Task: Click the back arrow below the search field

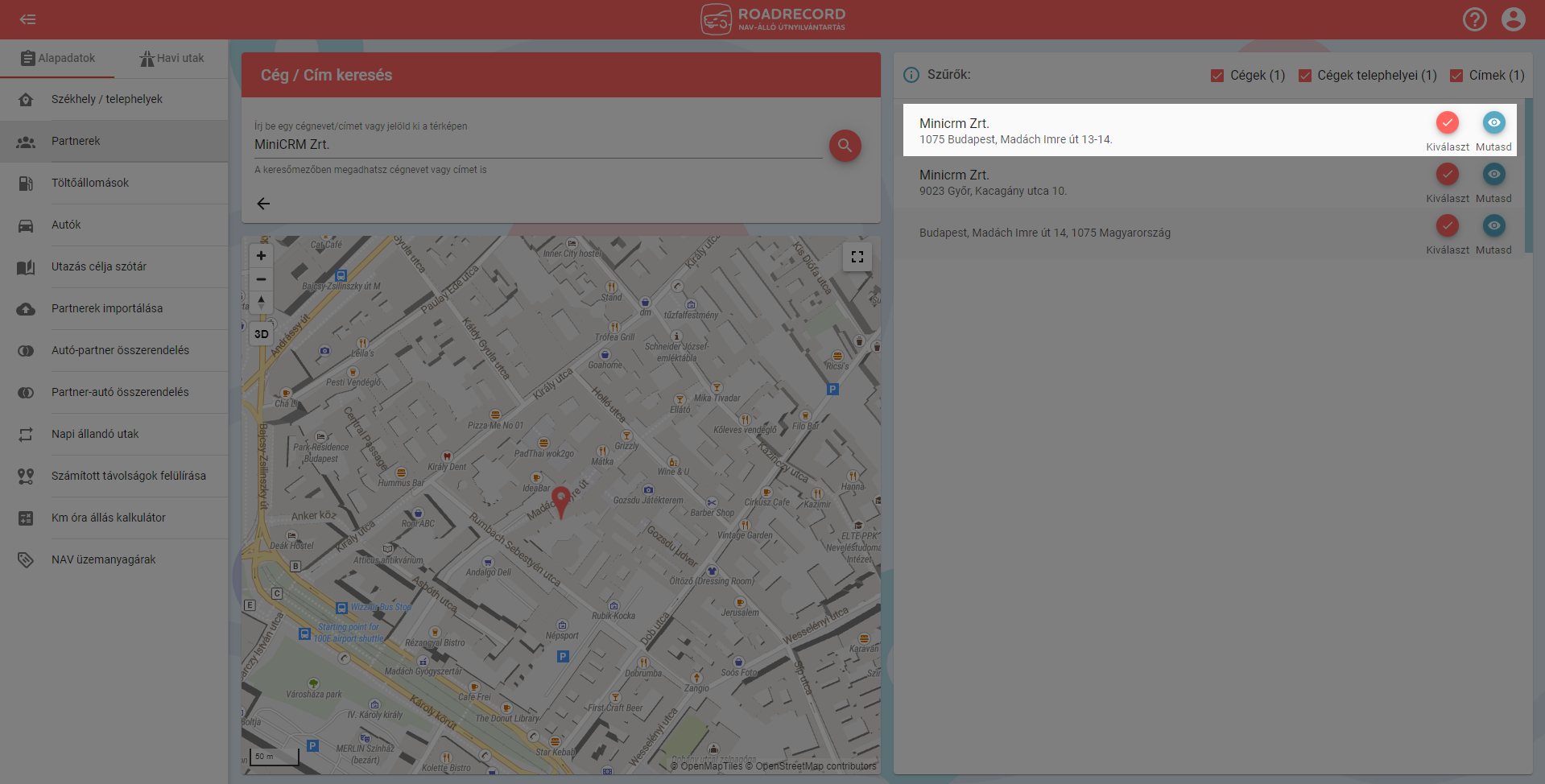Action: click(x=263, y=204)
